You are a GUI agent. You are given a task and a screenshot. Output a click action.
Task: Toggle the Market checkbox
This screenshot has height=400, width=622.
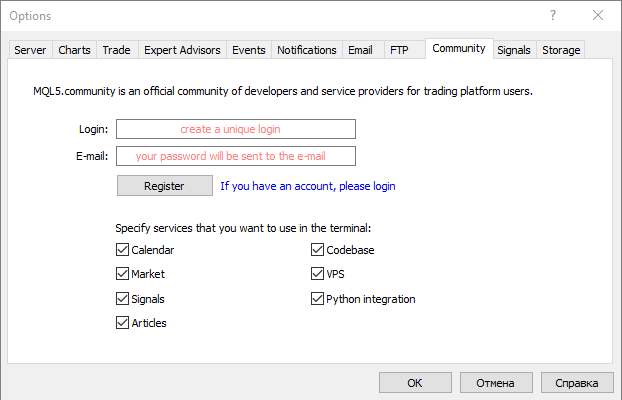123,274
